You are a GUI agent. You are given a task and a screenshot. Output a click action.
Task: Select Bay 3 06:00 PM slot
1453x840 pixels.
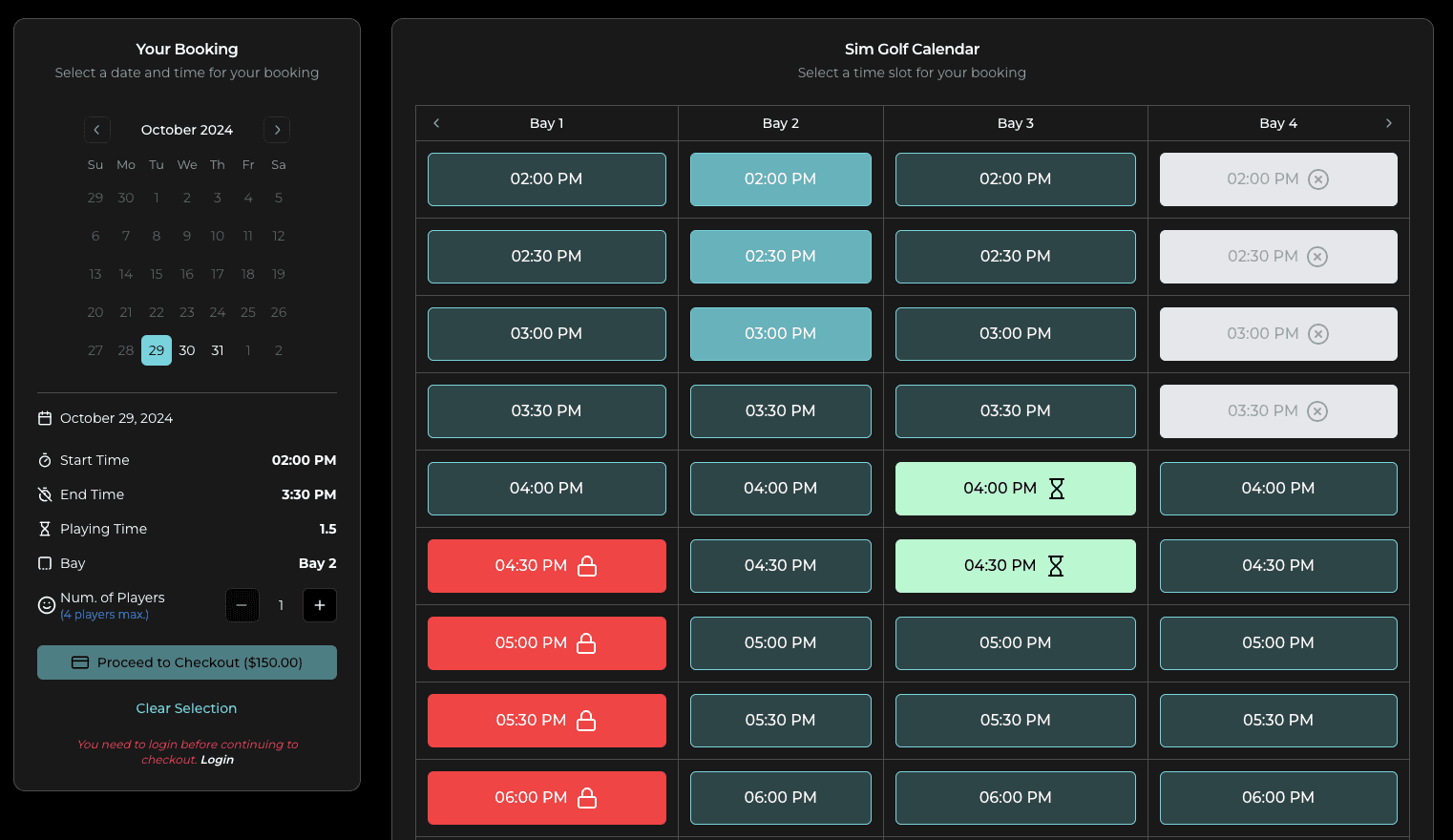click(1016, 798)
